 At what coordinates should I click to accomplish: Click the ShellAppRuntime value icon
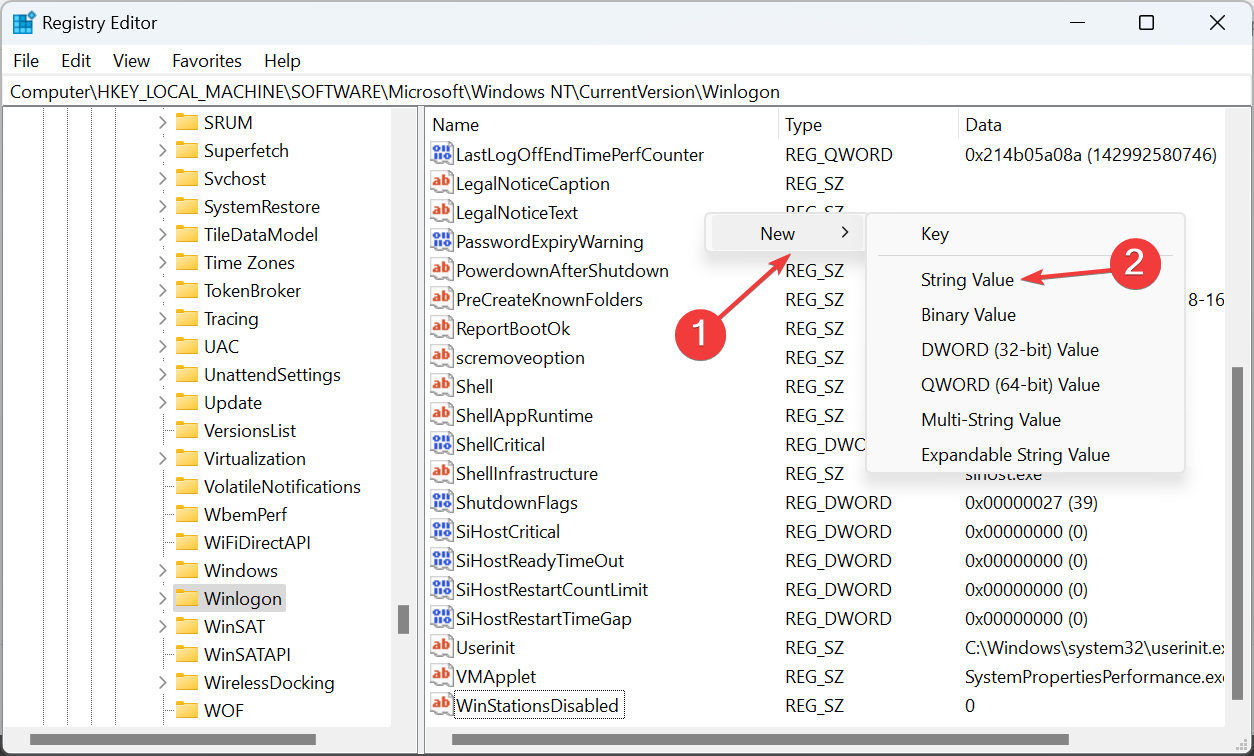click(441, 415)
